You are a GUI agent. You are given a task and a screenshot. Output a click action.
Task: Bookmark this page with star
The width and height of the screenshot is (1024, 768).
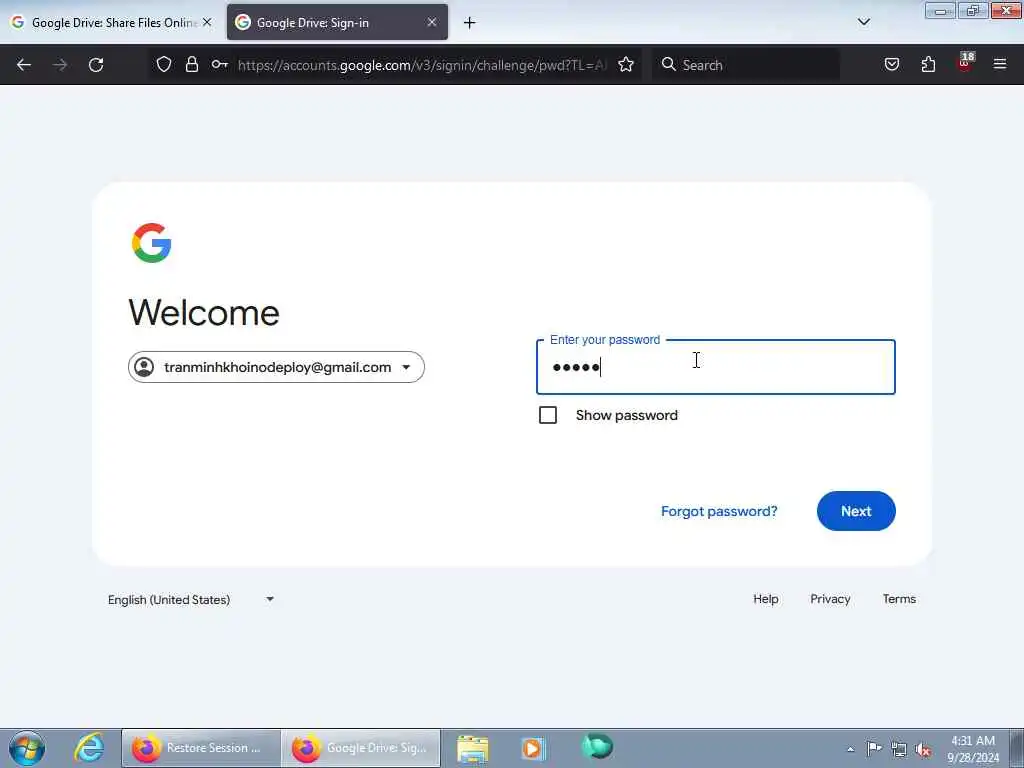(626, 64)
